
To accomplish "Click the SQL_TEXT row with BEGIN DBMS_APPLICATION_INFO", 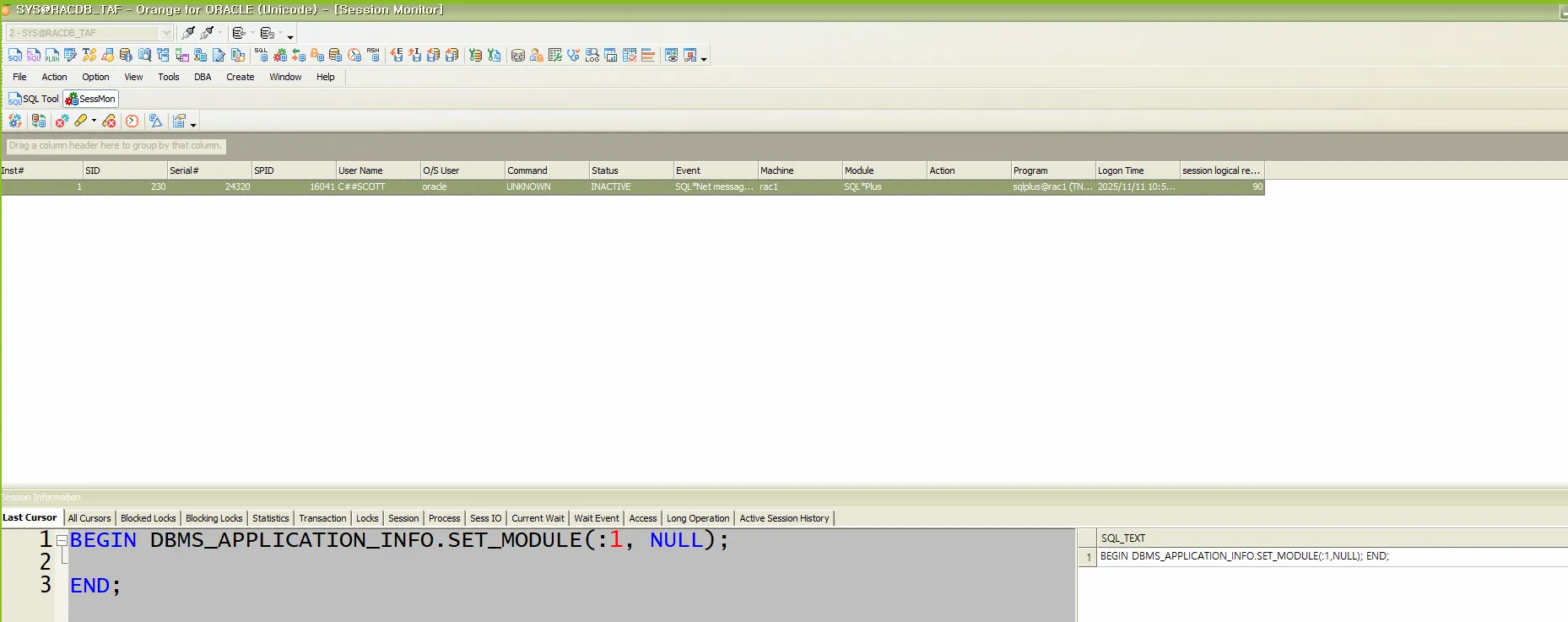I will point(1332,556).
